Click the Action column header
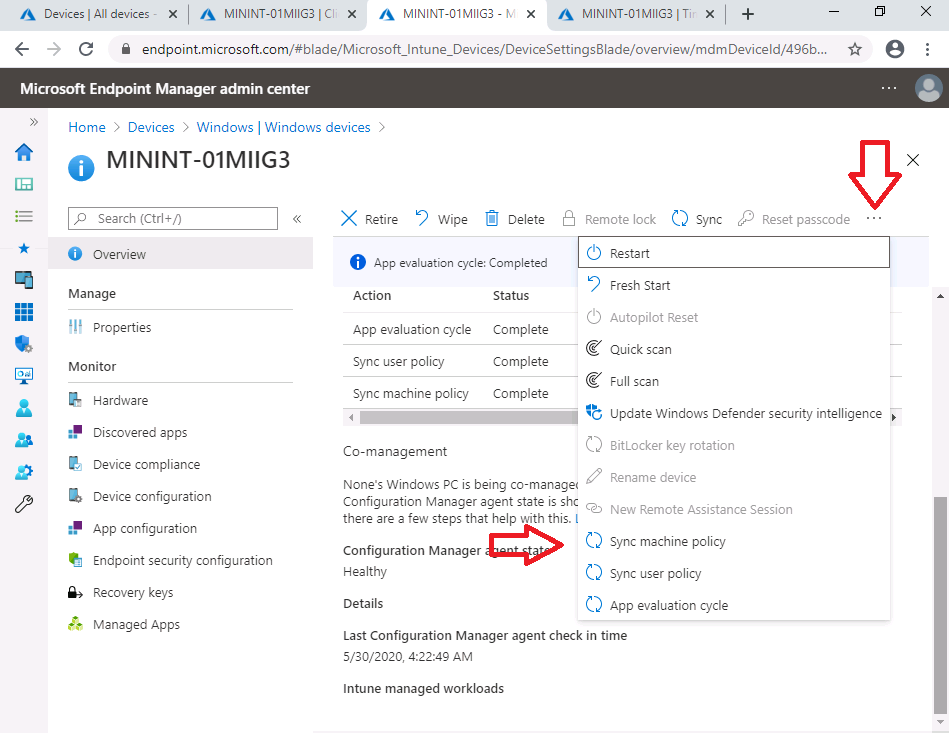 [372, 295]
